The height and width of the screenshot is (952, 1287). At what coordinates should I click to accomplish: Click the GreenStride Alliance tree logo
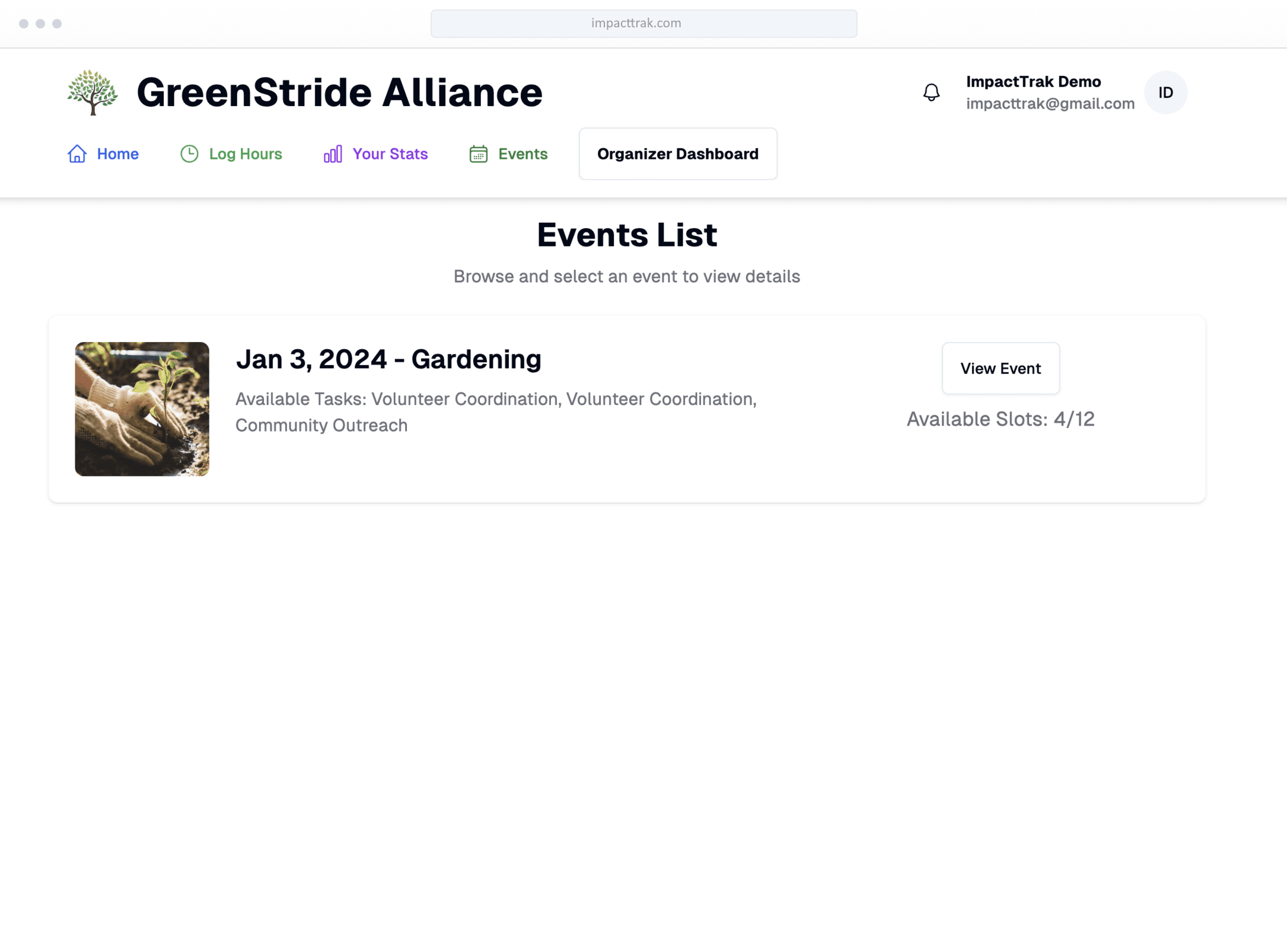click(93, 92)
